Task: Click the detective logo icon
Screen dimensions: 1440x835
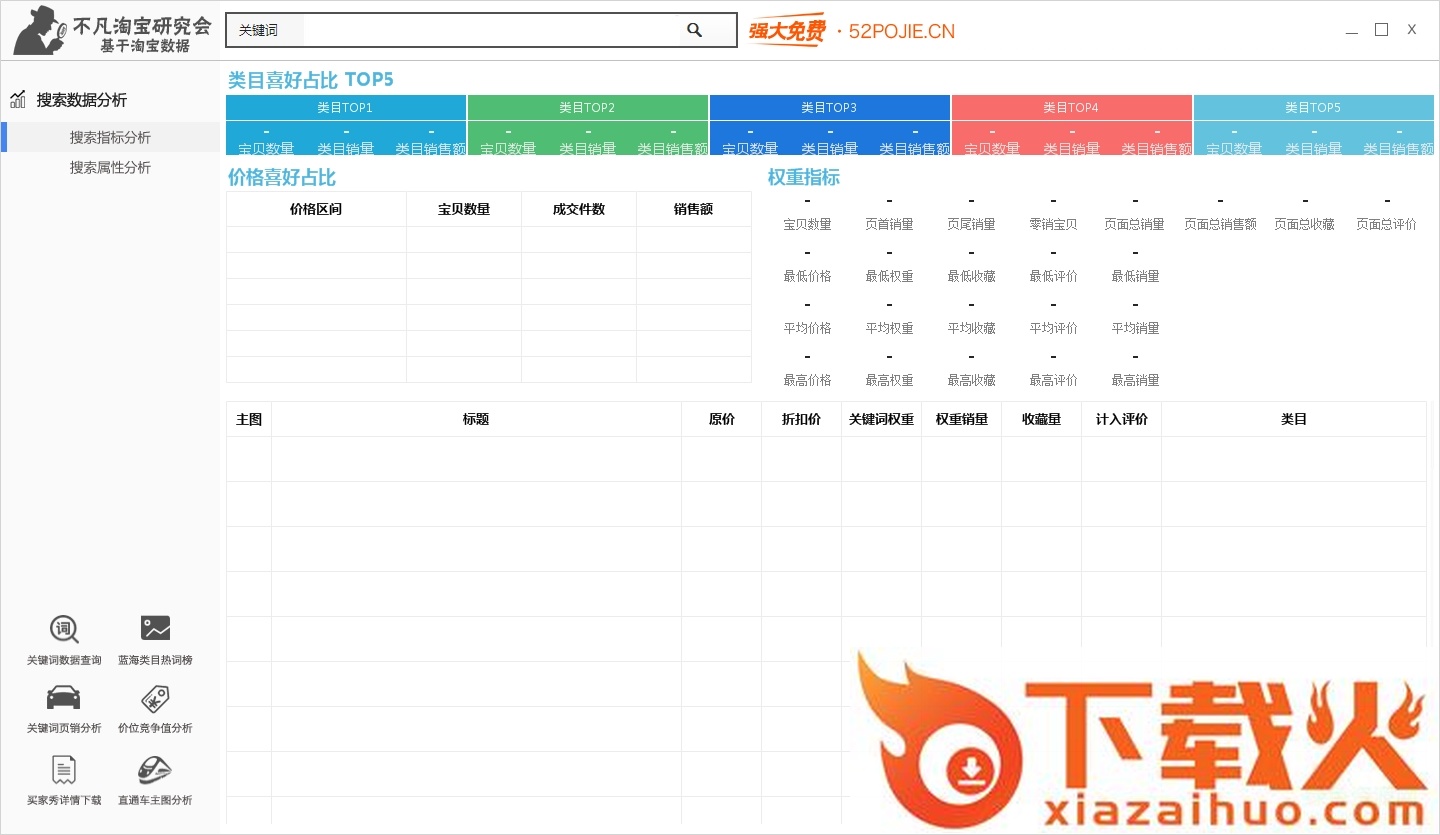Action: pyautogui.click(x=41, y=30)
